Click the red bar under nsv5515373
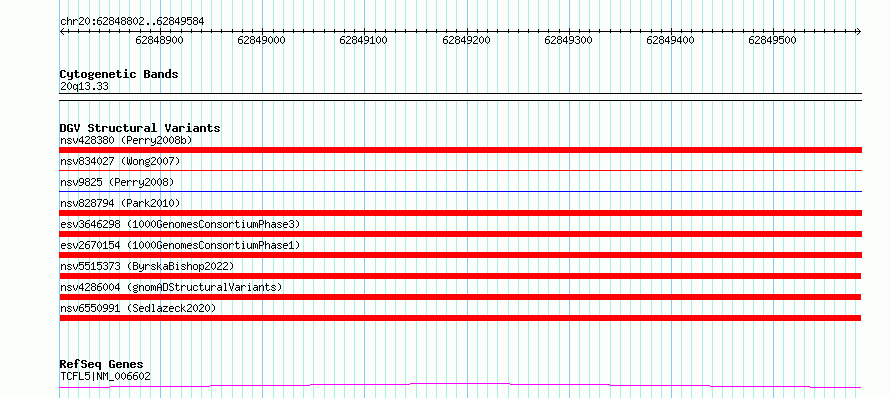This screenshot has height=398, width=890. (x=460, y=276)
